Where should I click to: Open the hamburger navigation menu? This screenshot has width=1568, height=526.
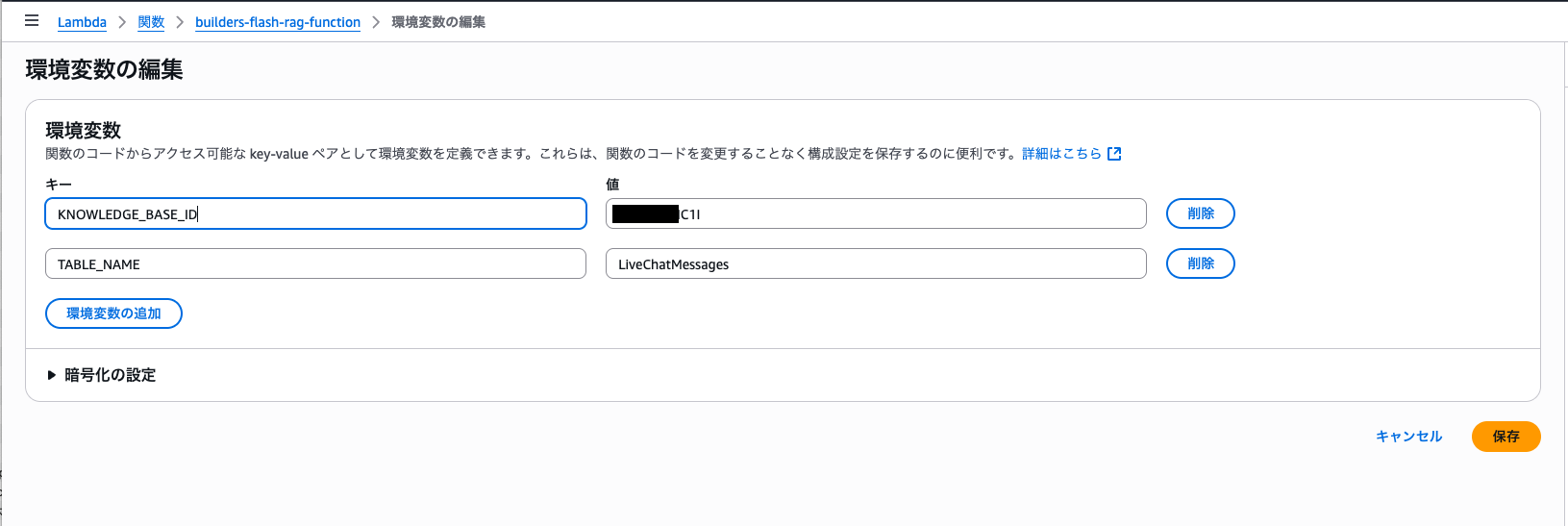pos(32,20)
